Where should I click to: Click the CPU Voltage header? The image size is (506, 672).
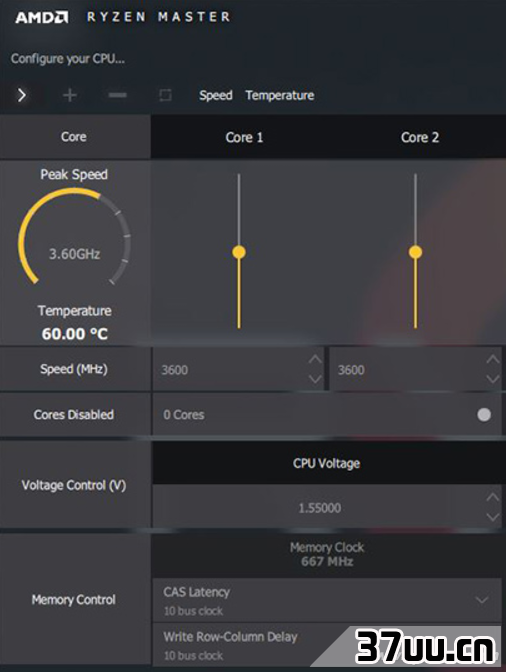click(x=326, y=463)
